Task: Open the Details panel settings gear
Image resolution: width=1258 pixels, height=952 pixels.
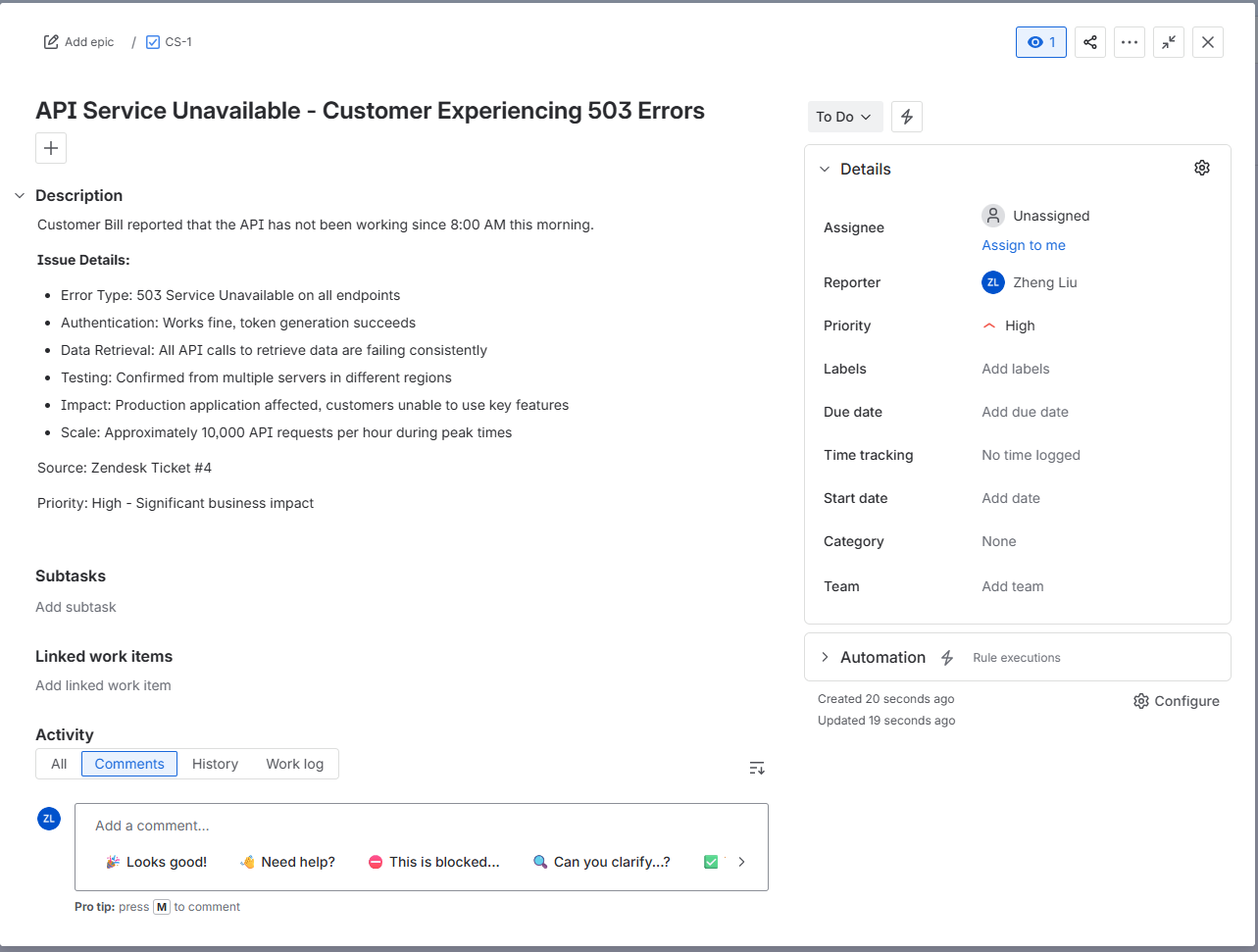Action: pyautogui.click(x=1202, y=168)
